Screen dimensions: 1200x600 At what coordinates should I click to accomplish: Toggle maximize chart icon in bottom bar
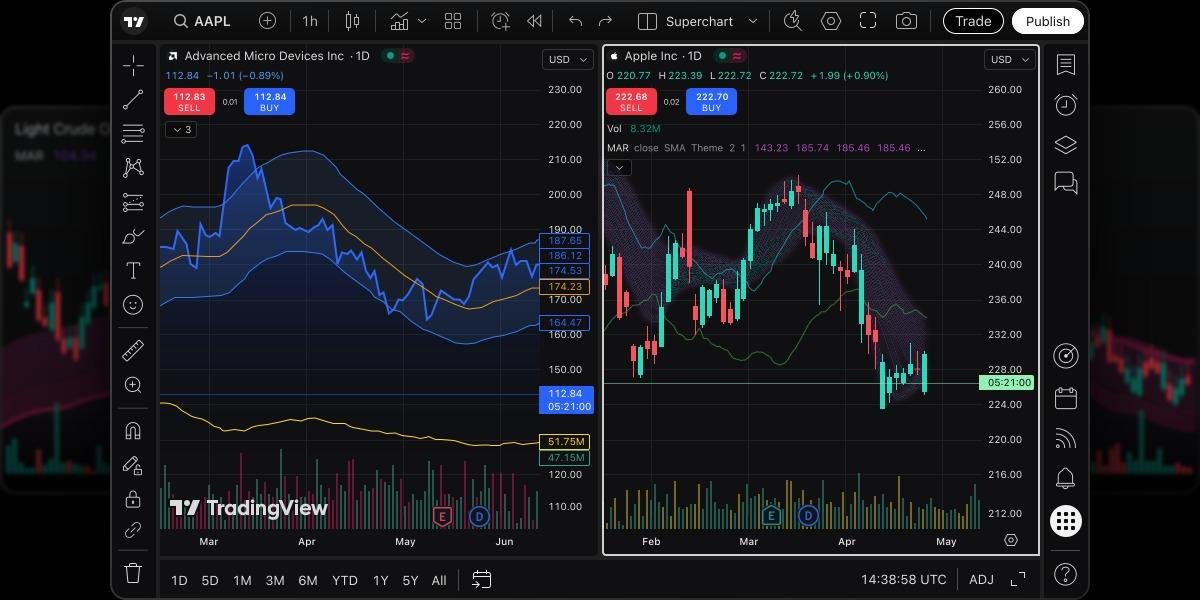(x=1018, y=579)
